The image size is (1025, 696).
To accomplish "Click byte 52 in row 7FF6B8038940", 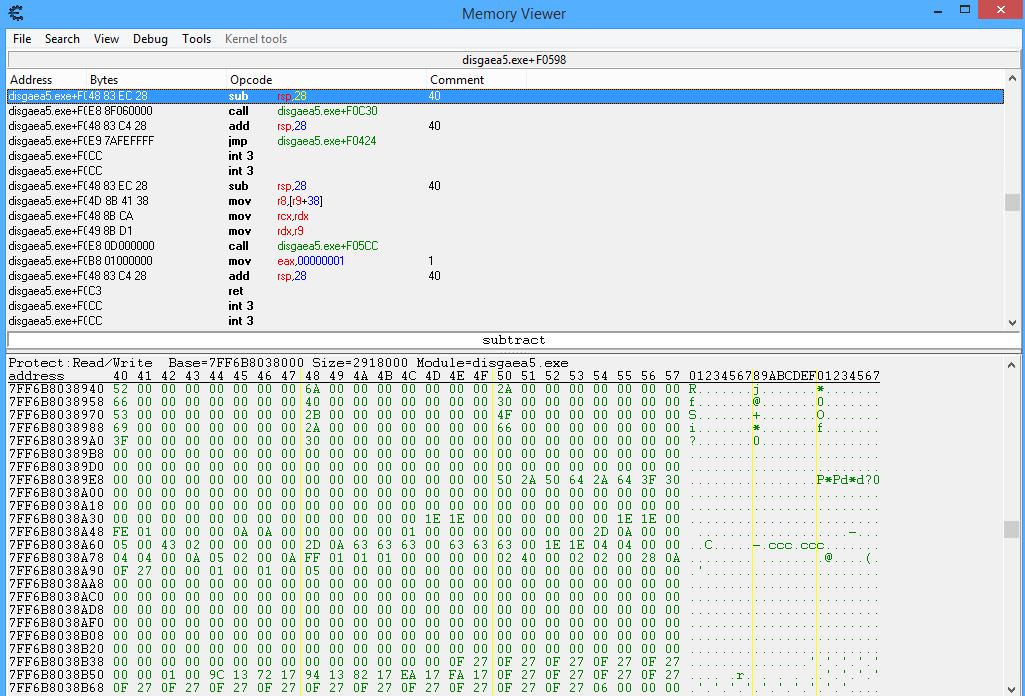I will click(x=120, y=389).
